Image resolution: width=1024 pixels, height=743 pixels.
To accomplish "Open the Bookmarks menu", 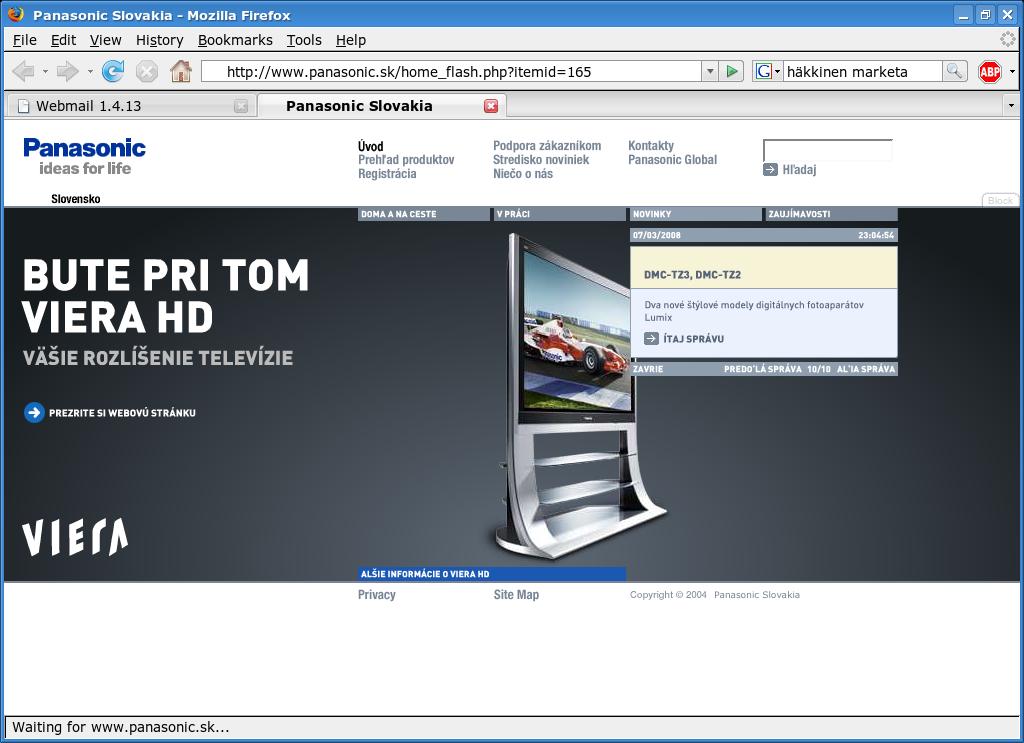I will click(235, 40).
